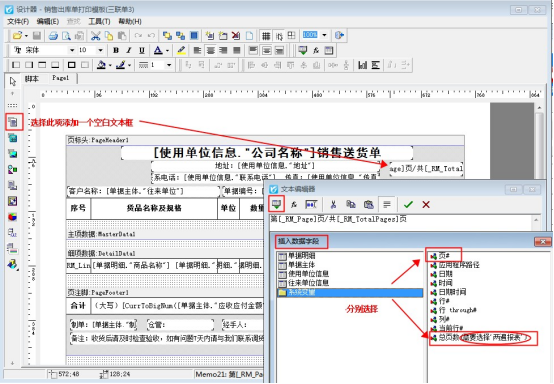Select the pointer arrow tool in sidebar
The width and height of the screenshot is (554, 384).
click(x=13, y=82)
